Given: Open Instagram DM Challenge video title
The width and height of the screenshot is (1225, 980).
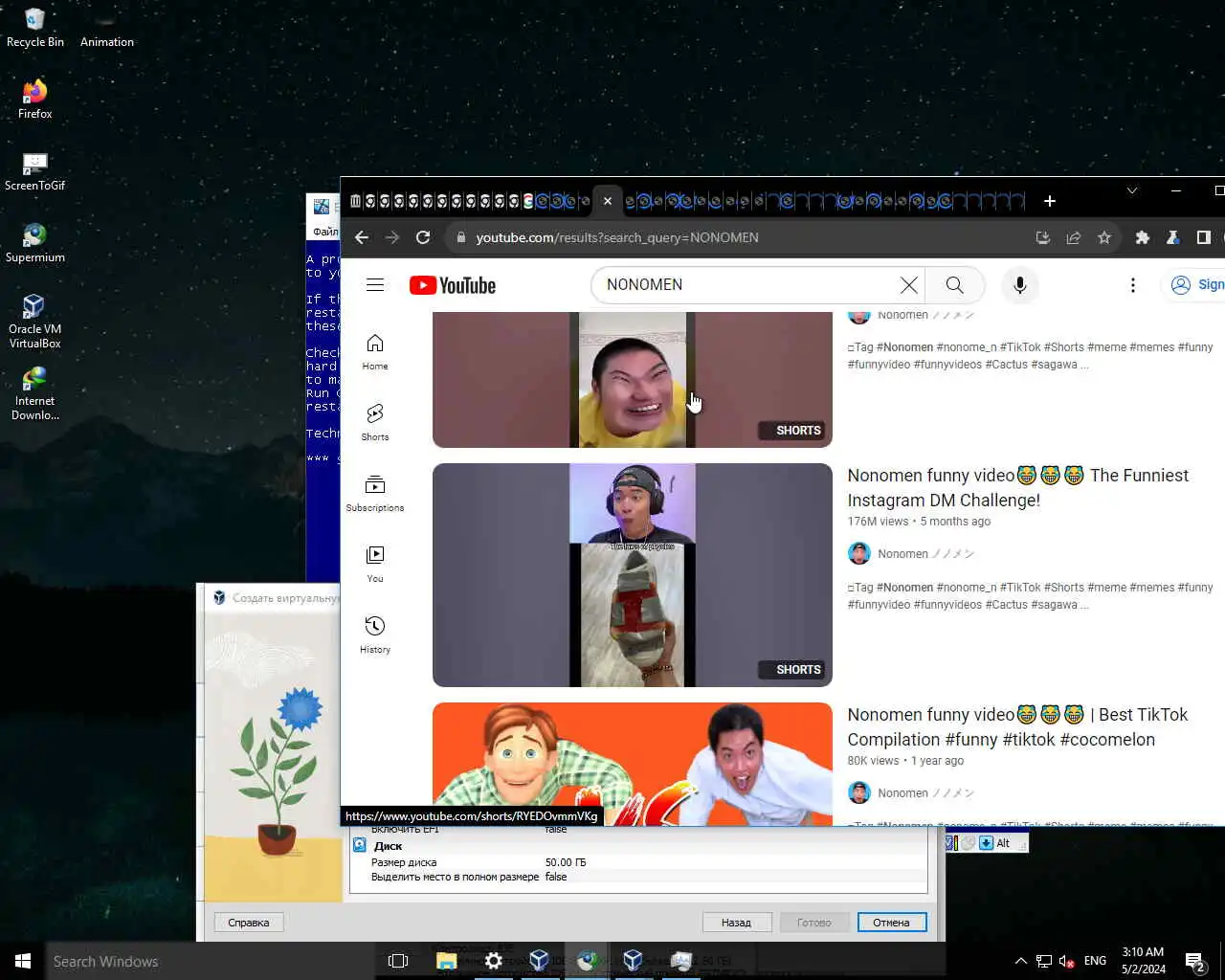Looking at the screenshot, I should [x=1018, y=488].
